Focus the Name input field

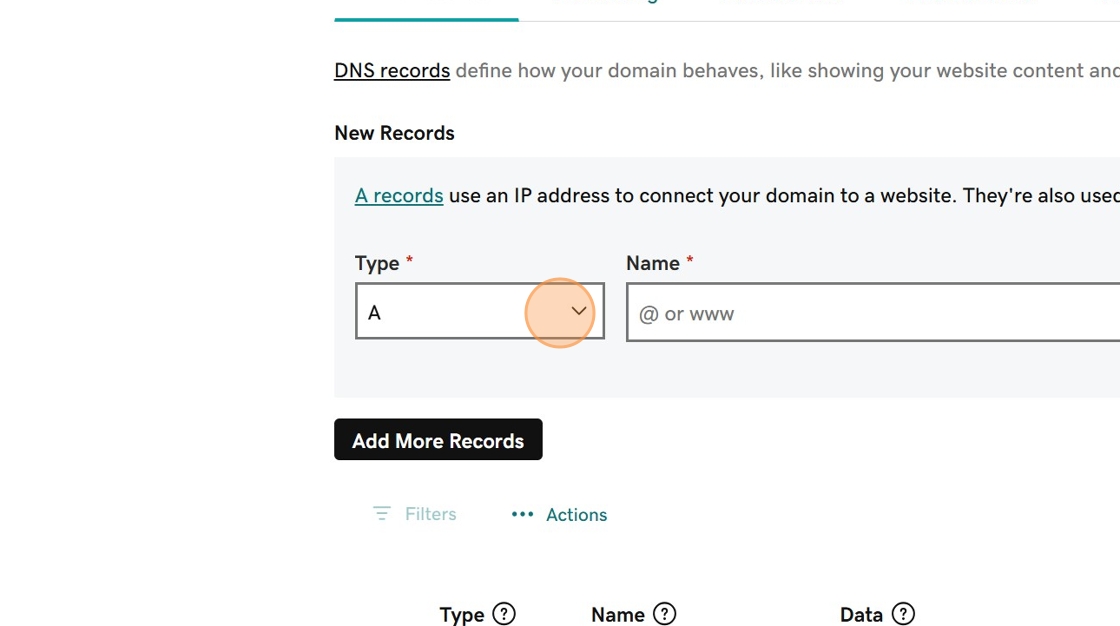[872, 313]
